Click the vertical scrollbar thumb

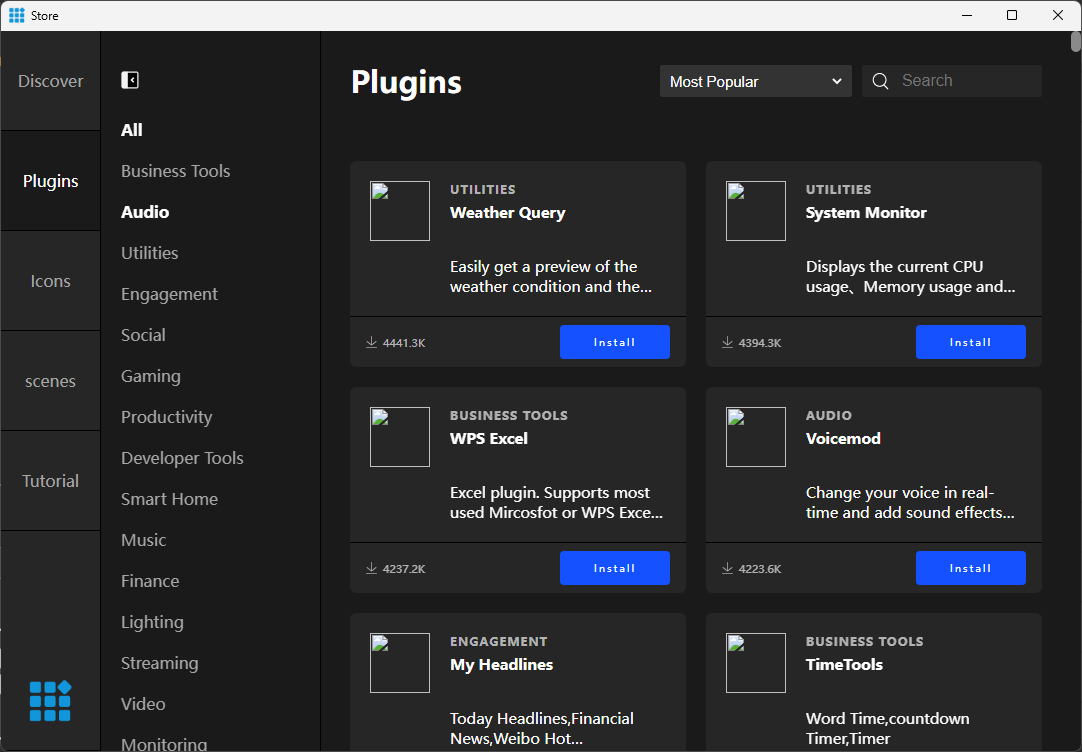tap(1075, 41)
